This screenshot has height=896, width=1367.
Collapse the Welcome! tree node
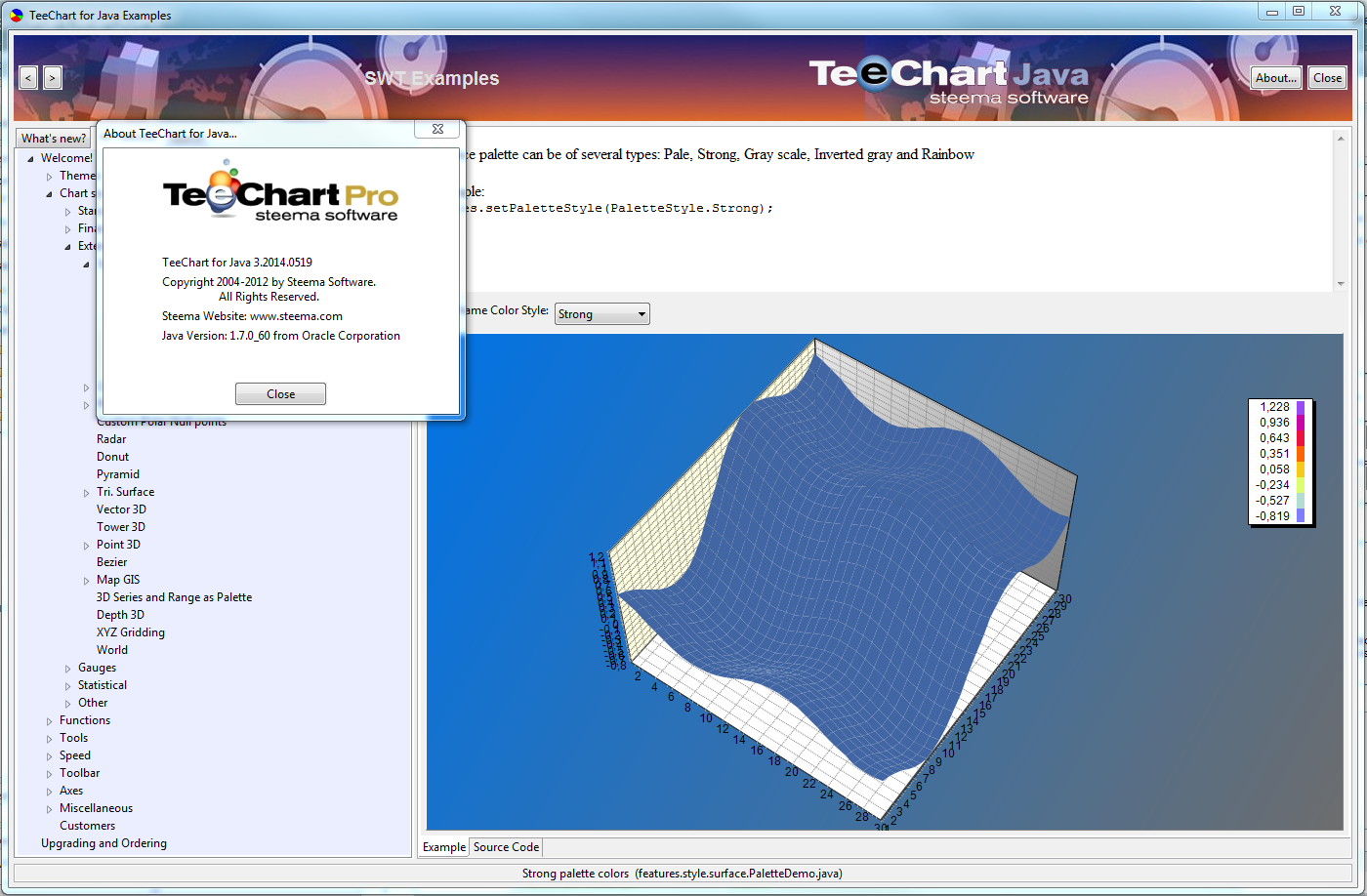tap(31, 158)
